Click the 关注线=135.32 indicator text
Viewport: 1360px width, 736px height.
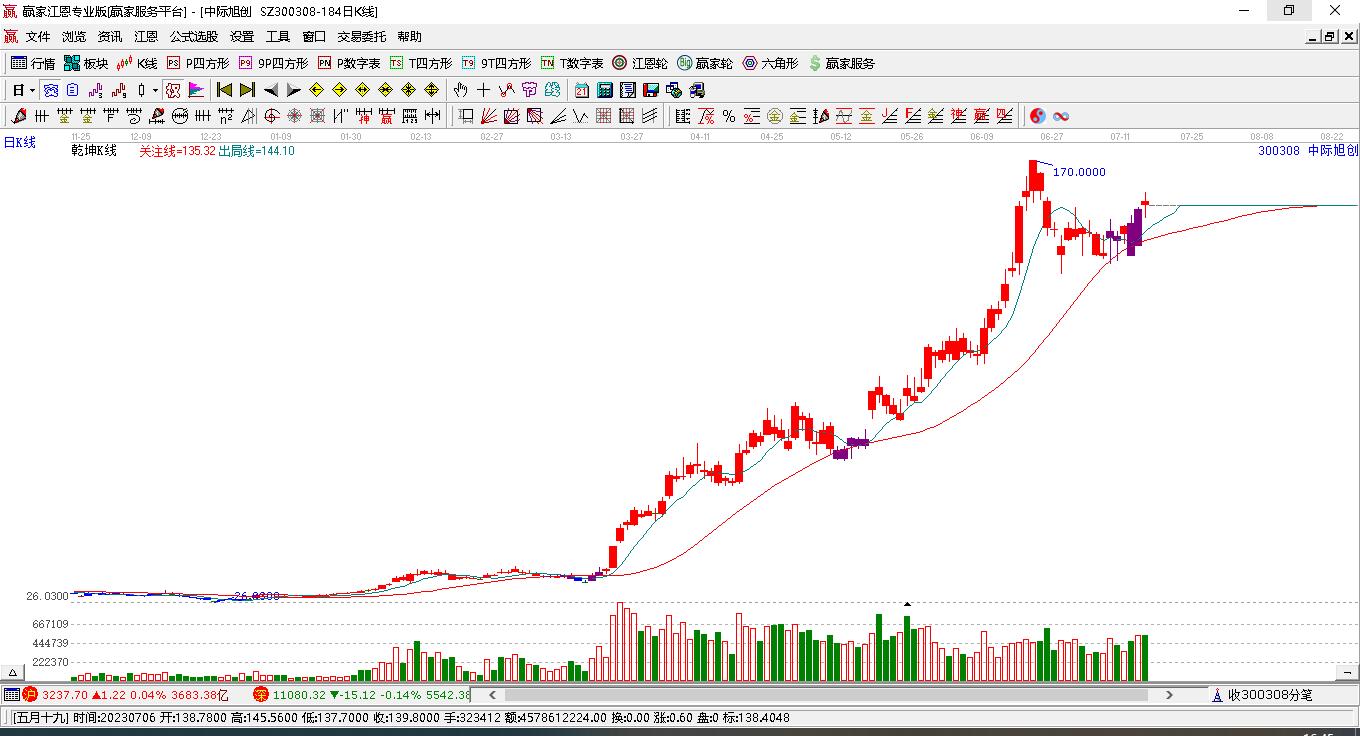point(177,151)
